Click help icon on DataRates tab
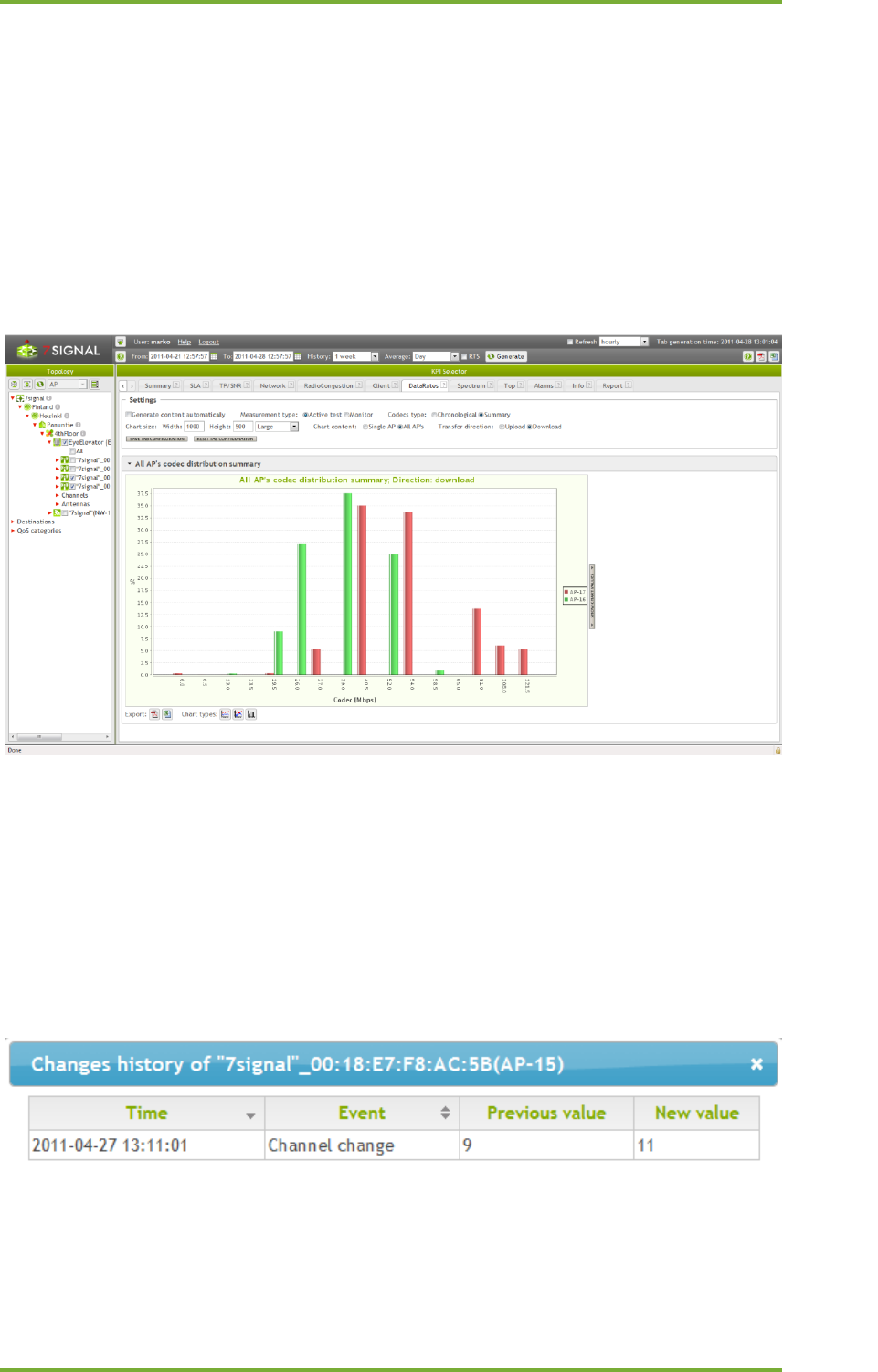The width and height of the screenshot is (878, 1372). pyautogui.click(x=444, y=385)
